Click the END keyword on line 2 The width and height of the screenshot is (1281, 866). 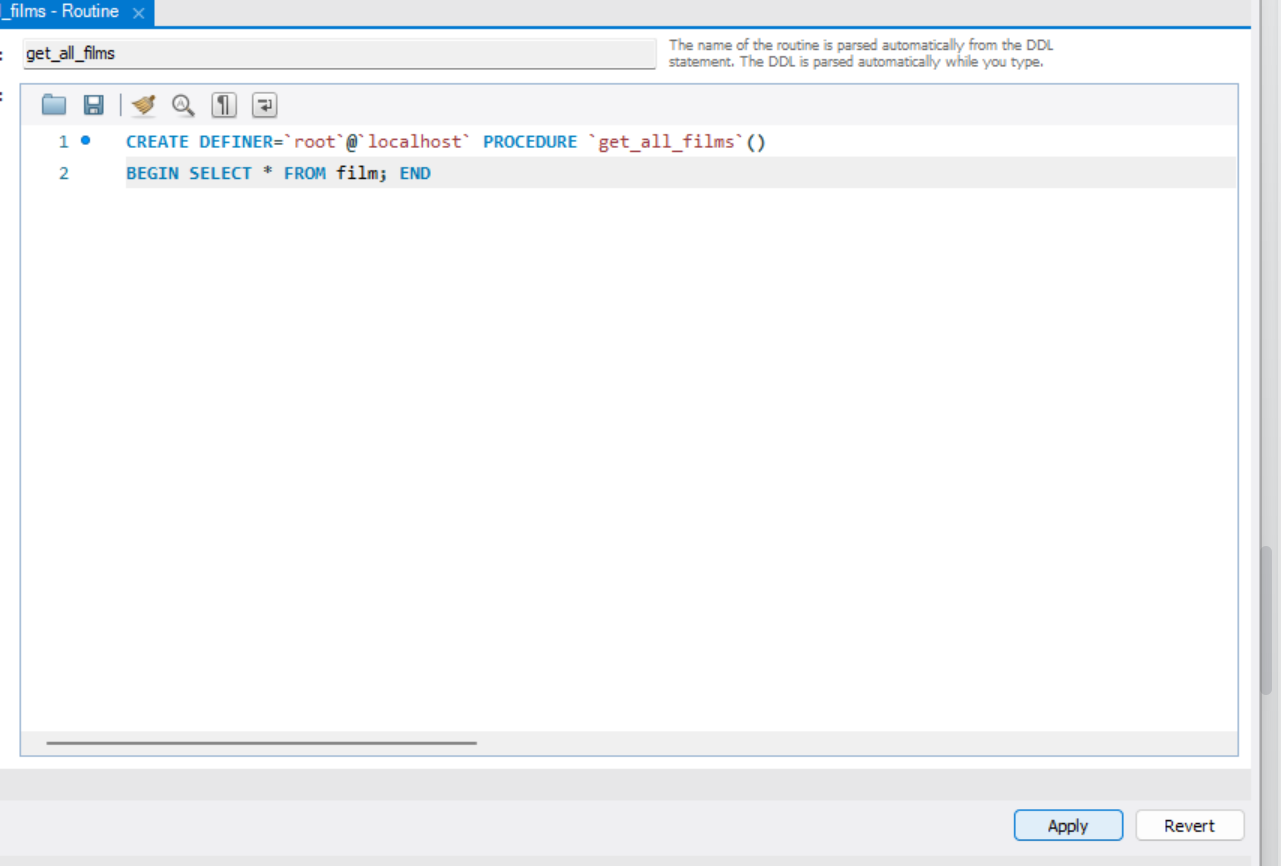point(415,174)
